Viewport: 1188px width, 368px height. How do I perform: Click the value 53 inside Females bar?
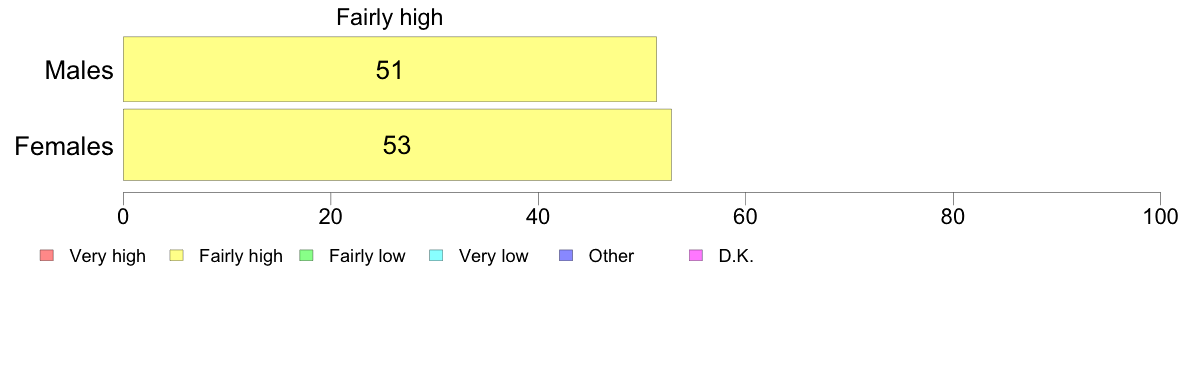[396, 145]
